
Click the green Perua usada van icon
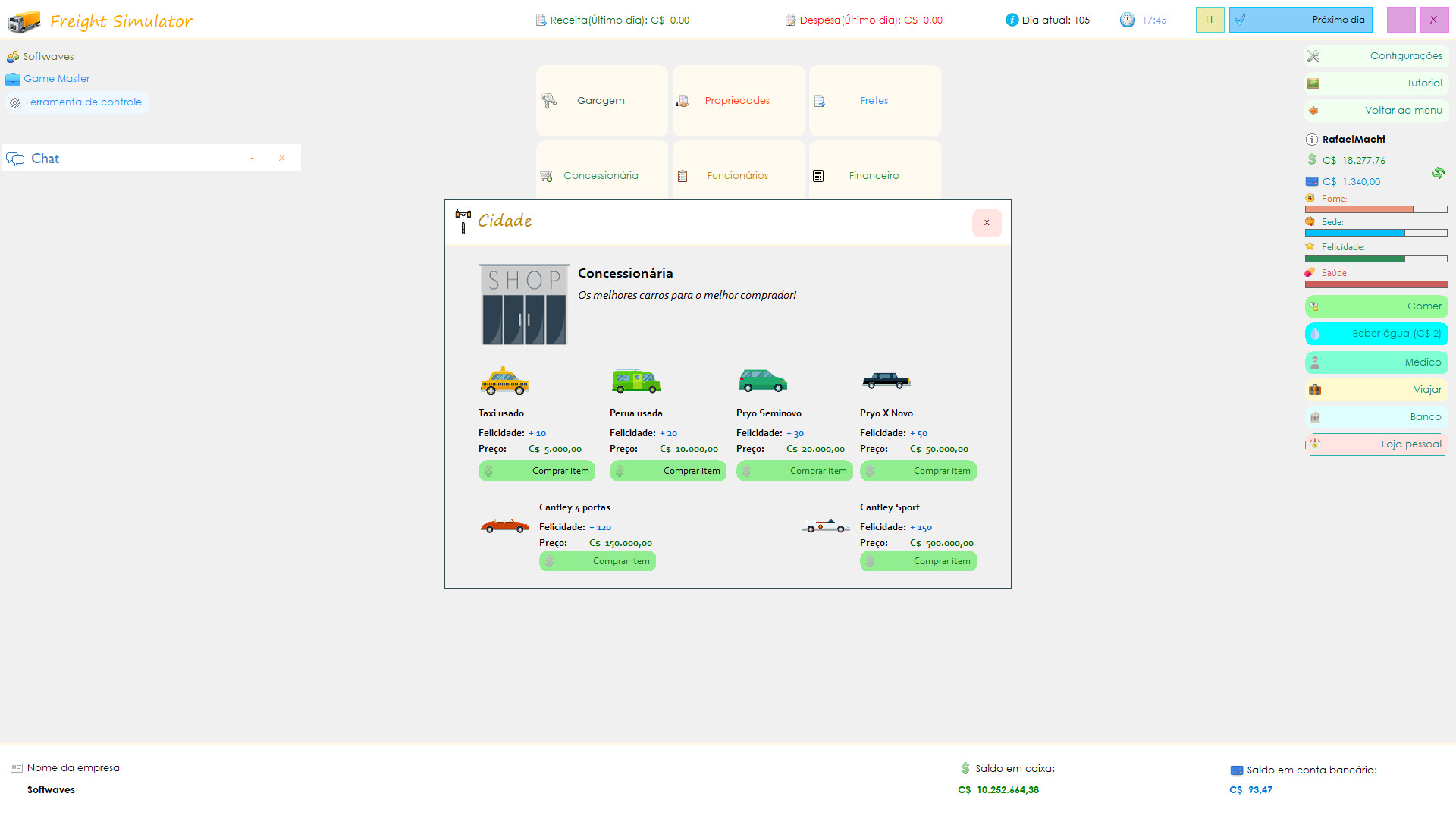point(635,381)
